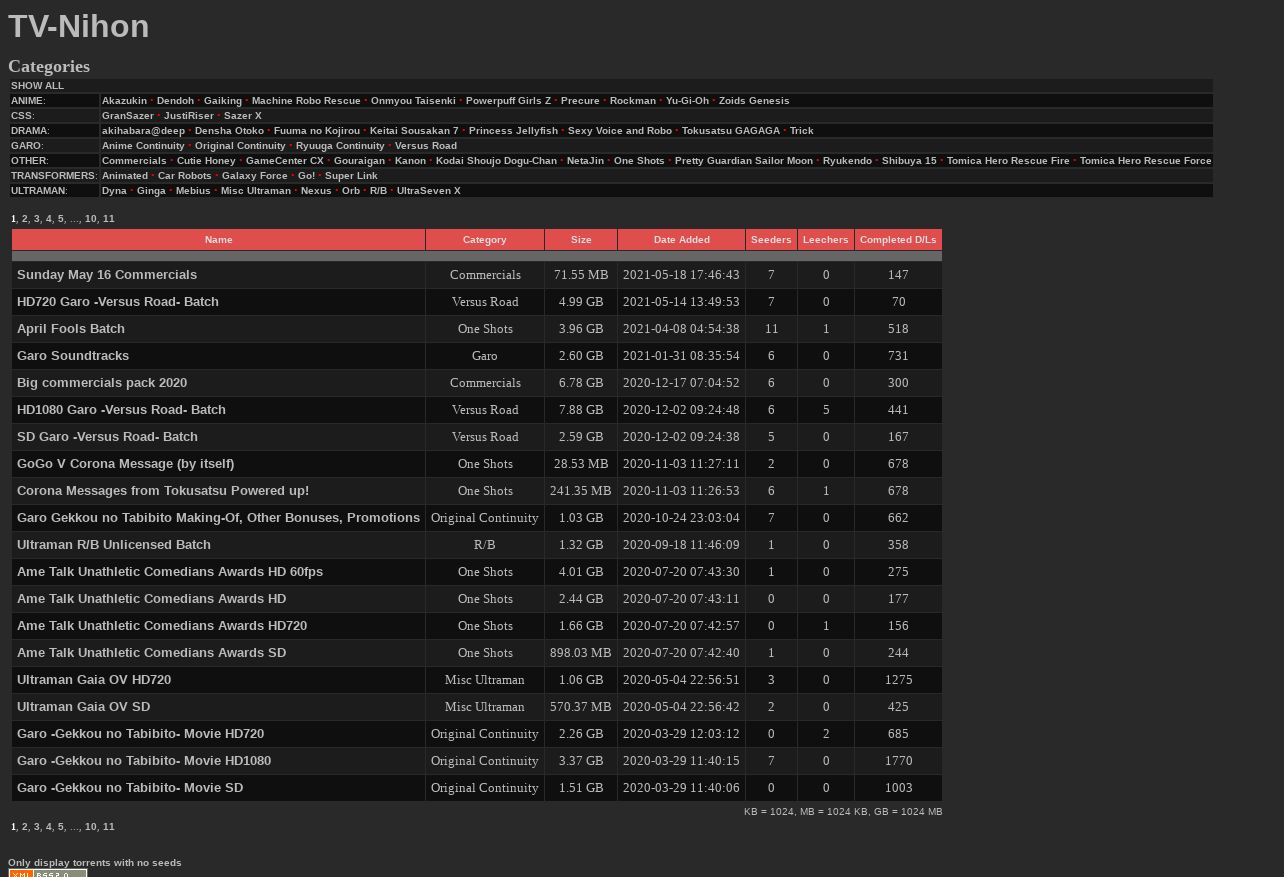Filter by Precure category
Screen dimensions: 1284x877
[x=580, y=101]
